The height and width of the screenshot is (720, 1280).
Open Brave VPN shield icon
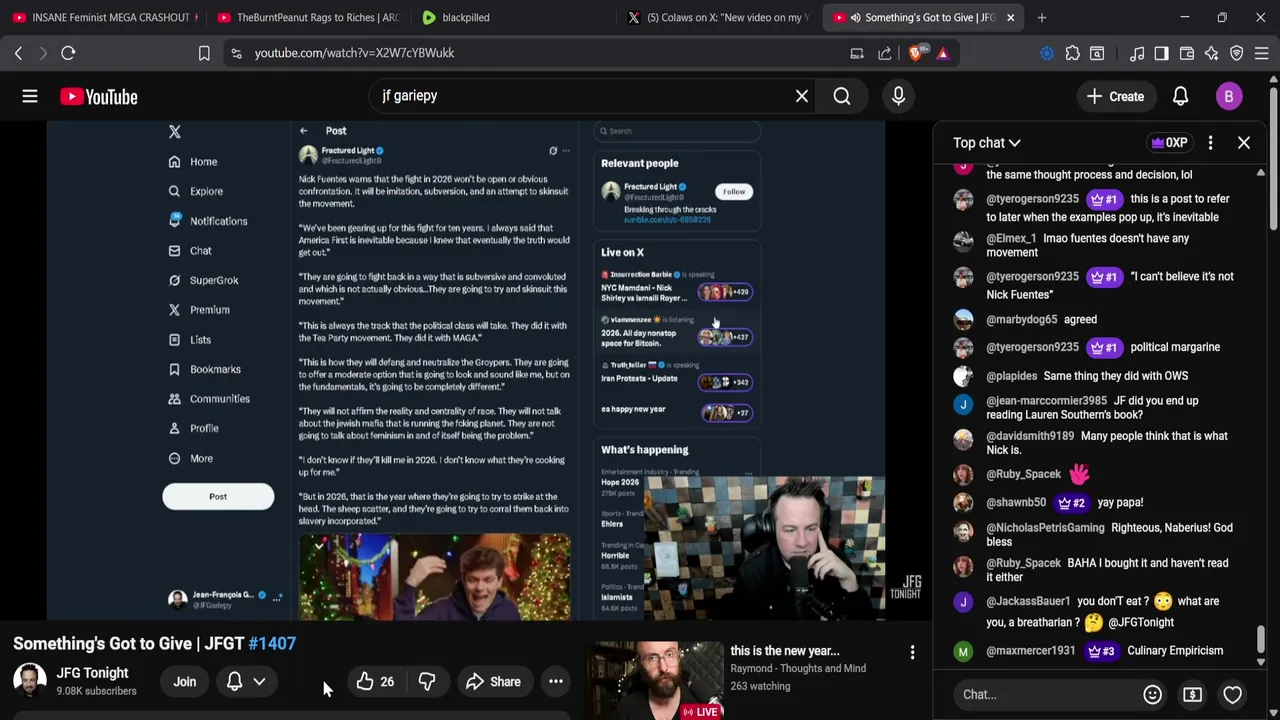tap(1237, 53)
